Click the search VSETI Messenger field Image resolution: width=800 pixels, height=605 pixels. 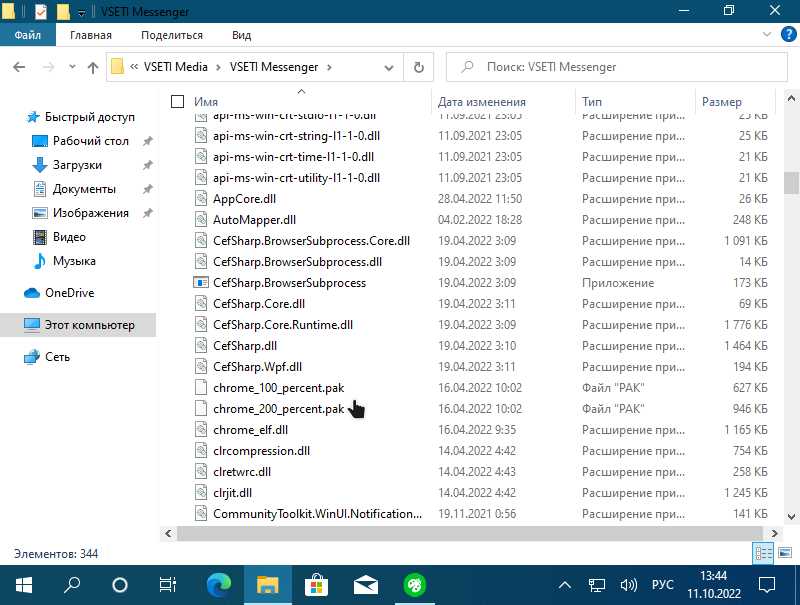coord(617,67)
